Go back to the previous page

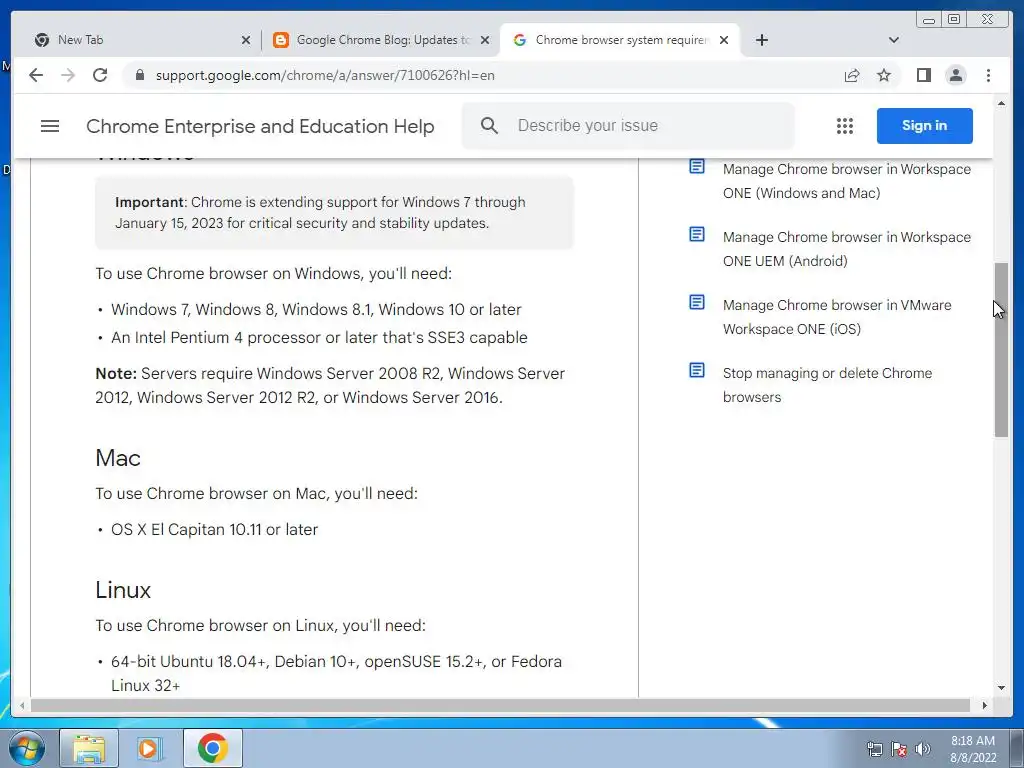coord(36,75)
